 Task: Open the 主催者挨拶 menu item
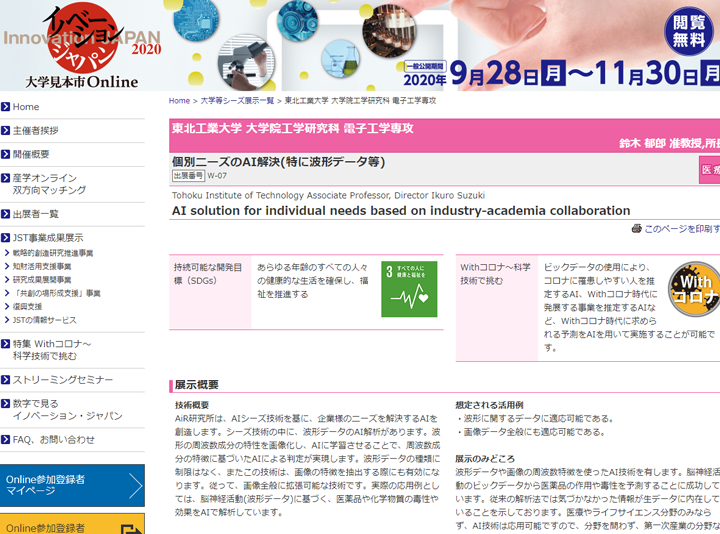[x=35, y=131]
